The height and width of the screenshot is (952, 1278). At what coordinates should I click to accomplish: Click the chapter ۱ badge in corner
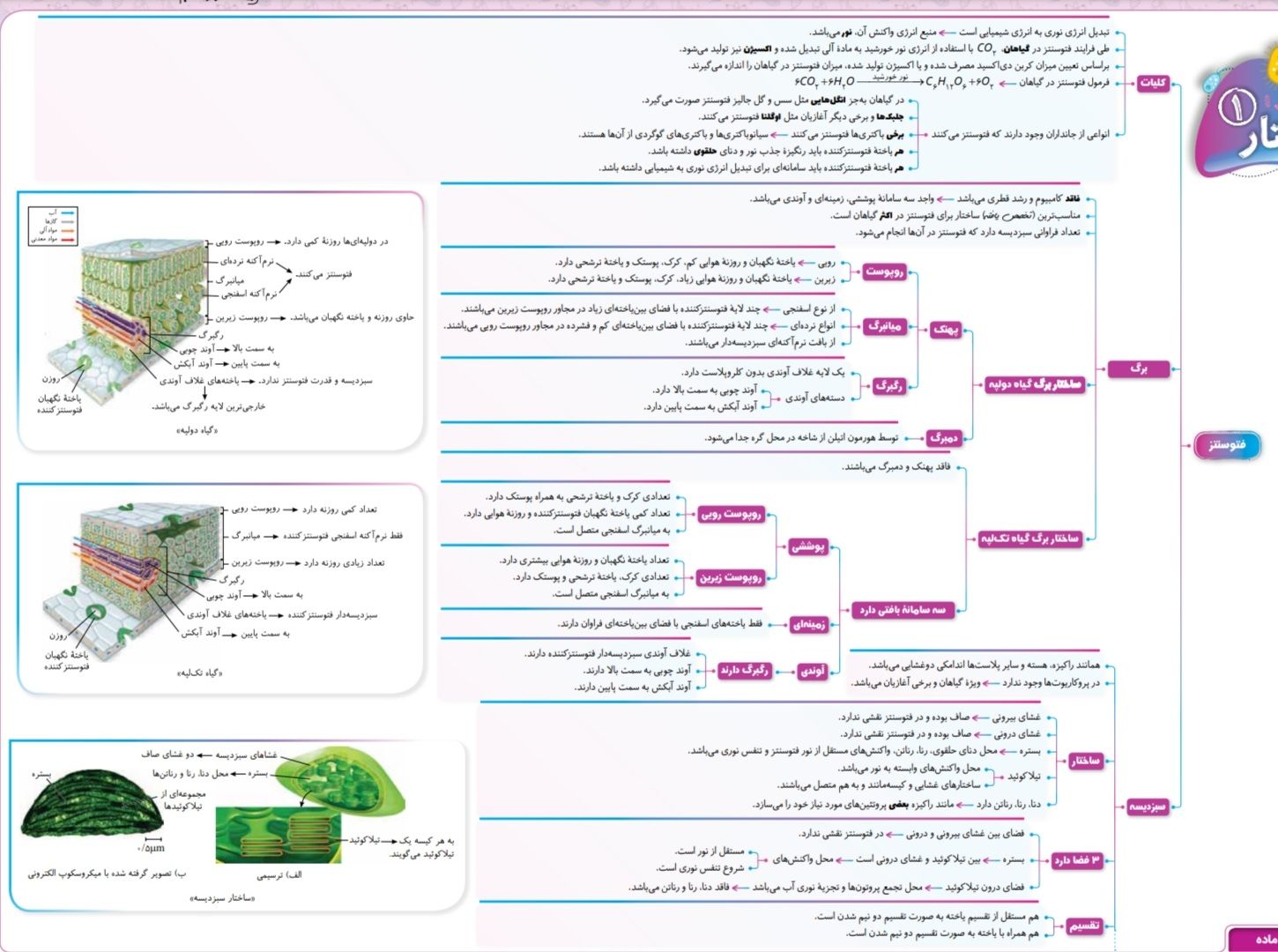pos(1238,108)
